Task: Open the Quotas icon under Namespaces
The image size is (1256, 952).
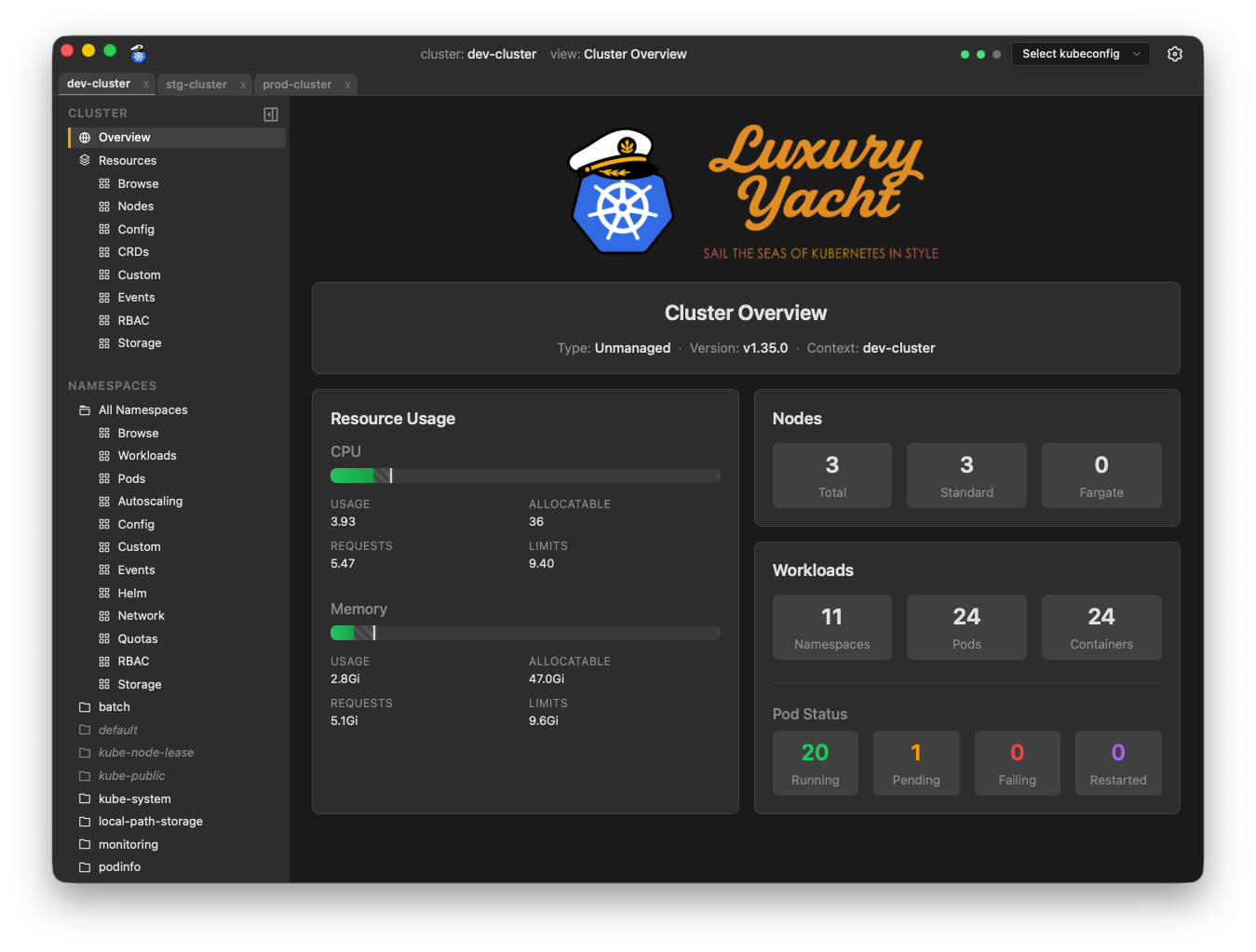Action: [x=102, y=638]
